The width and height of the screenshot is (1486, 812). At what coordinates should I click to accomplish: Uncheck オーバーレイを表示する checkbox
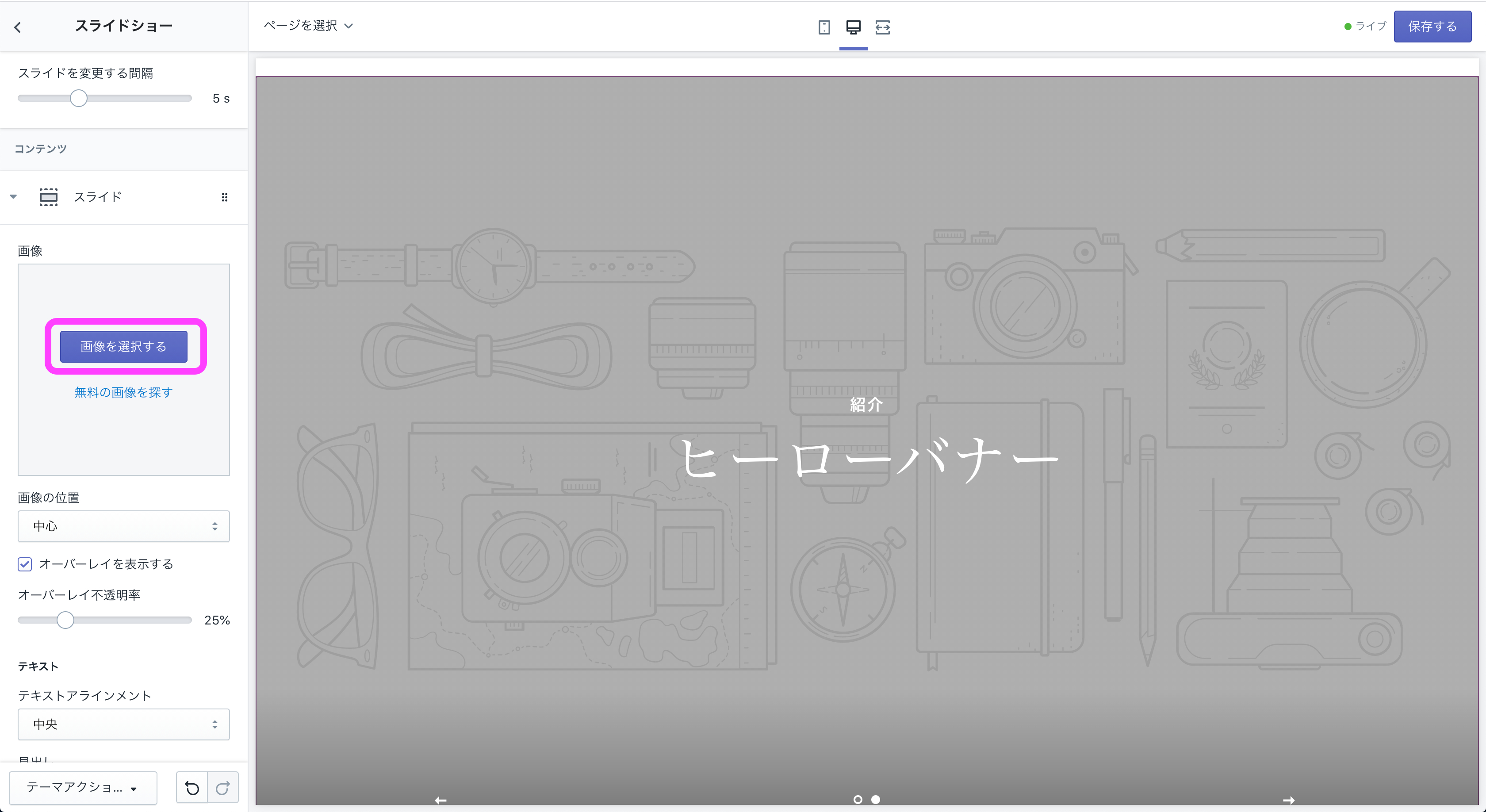pos(25,564)
